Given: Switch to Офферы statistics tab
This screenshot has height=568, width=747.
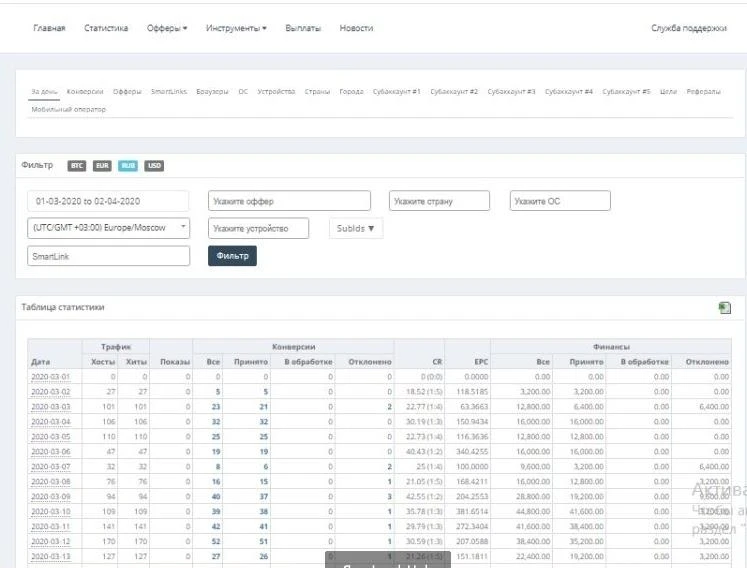Looking at the screenshot, I should [x=127, y=91].
